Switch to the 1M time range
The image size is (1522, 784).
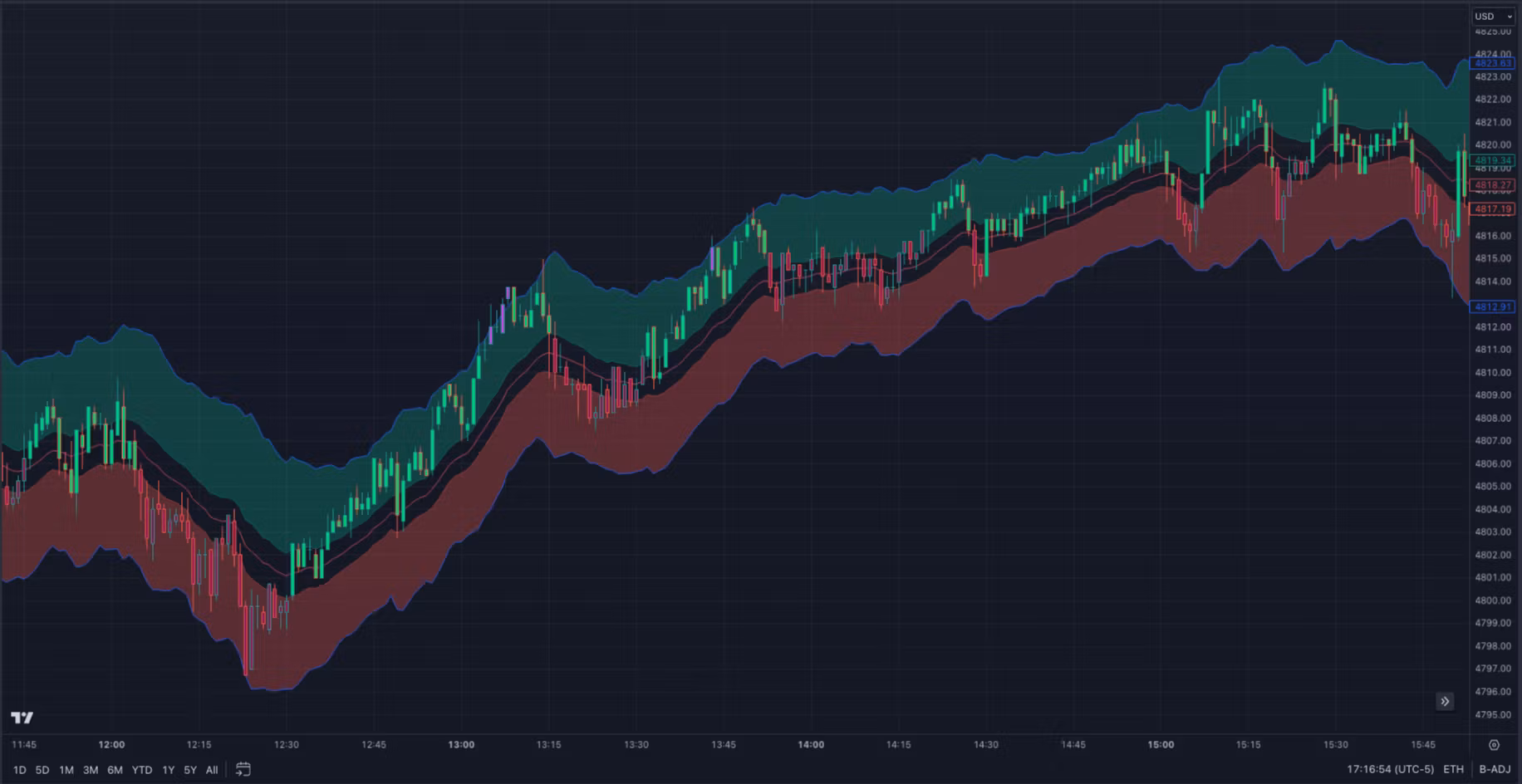[66, 770]
